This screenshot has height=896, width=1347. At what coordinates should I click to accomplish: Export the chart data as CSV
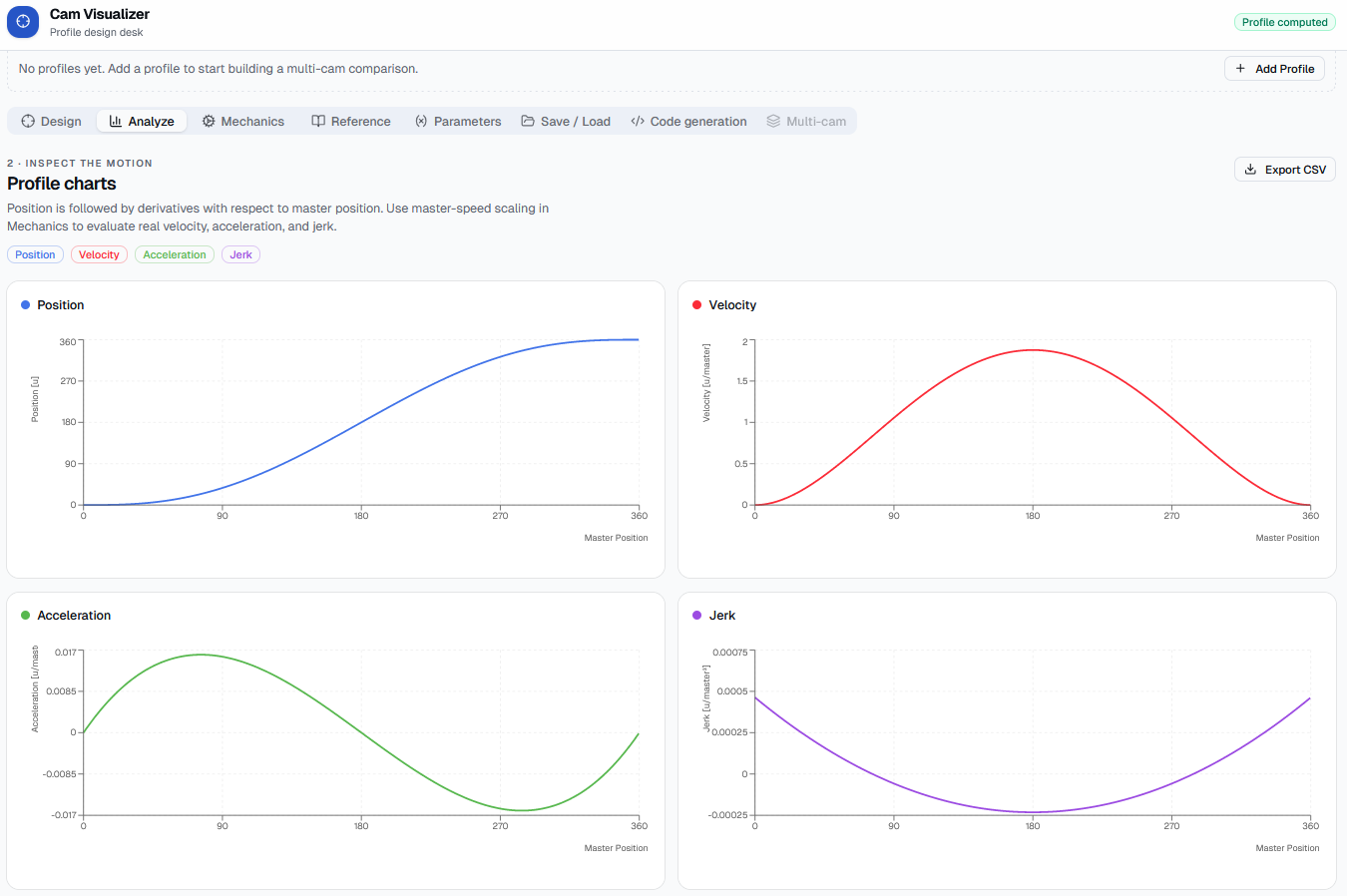tap(1285, 170)
